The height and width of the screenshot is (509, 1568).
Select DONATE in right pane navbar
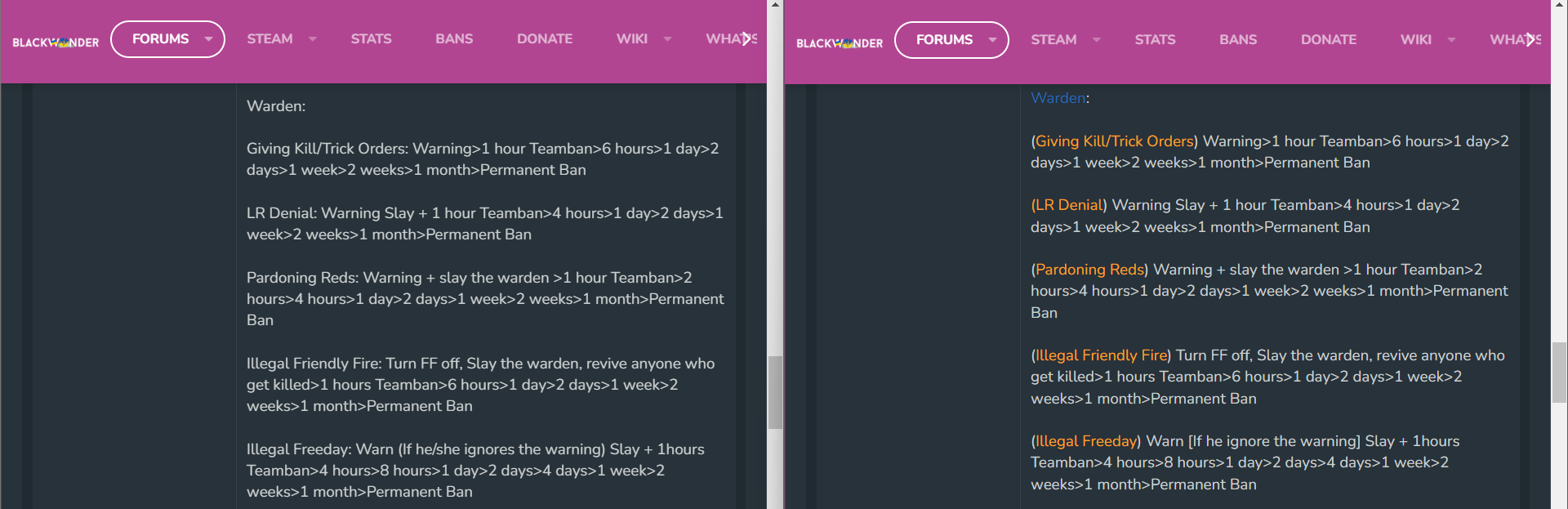click(x=1329, y=40)
